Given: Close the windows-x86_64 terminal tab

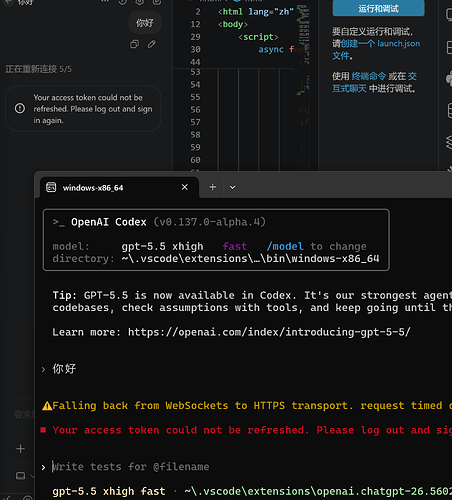Looking at the screenshot, I should 185,187.
